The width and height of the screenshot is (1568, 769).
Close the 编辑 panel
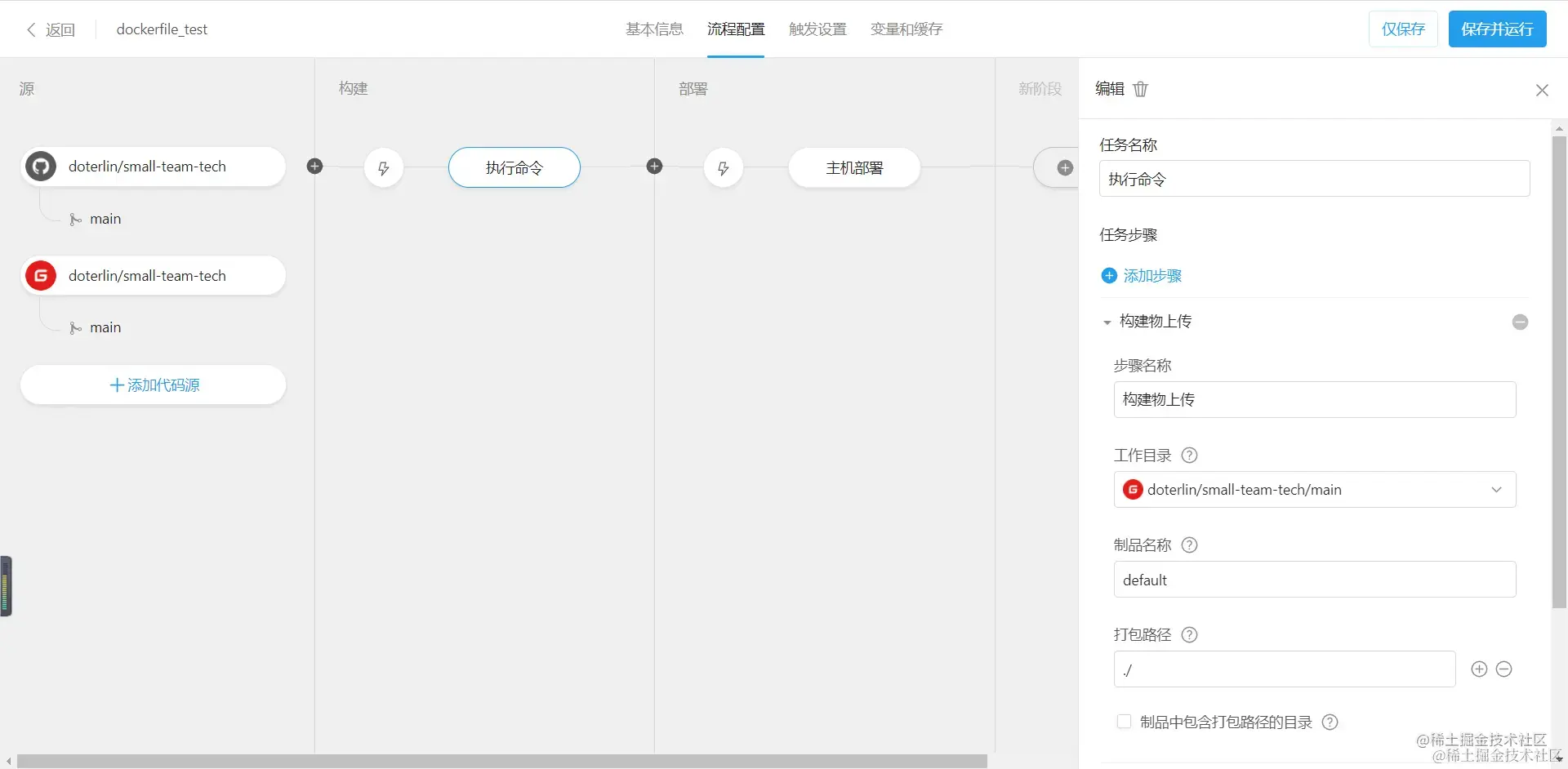(1542, 90)
